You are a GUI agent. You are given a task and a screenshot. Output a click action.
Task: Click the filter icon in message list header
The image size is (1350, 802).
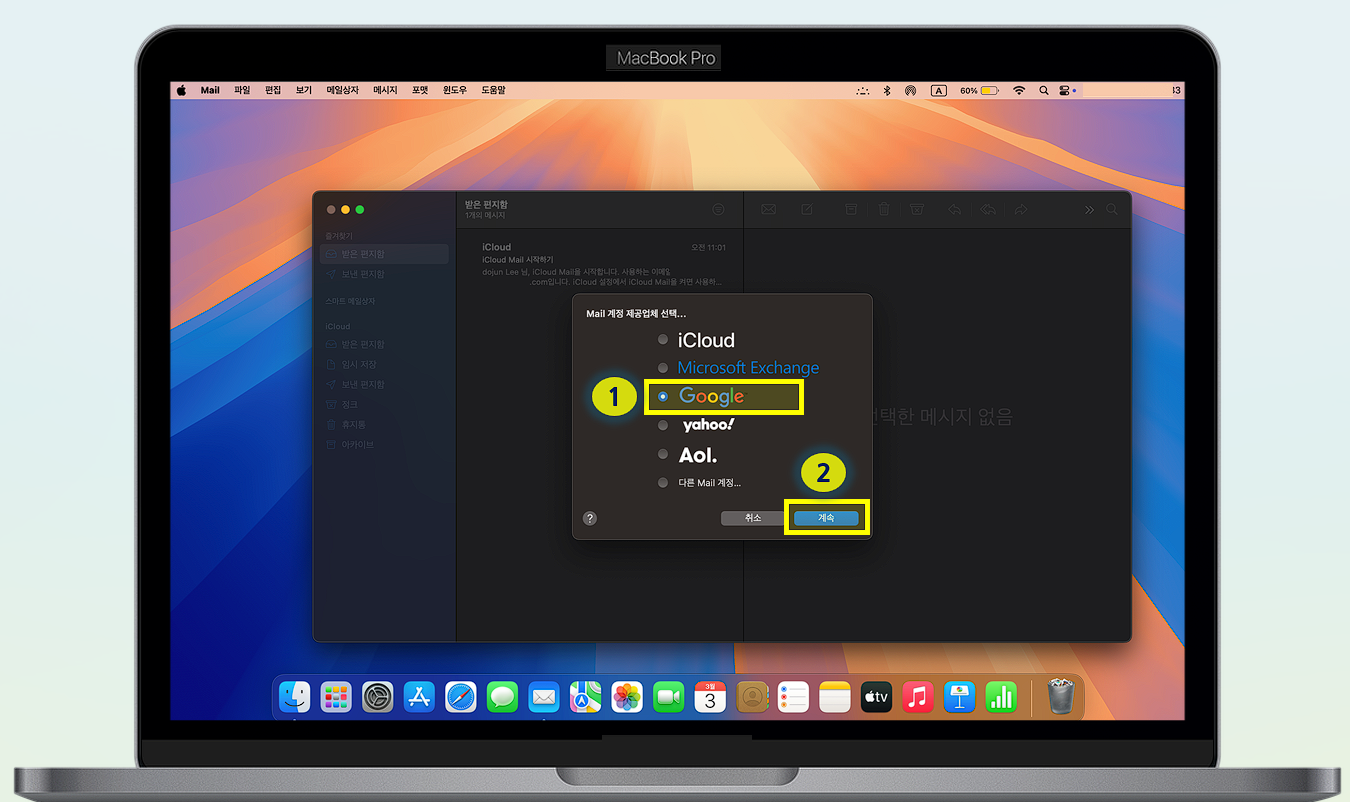[x=718, y=210]
